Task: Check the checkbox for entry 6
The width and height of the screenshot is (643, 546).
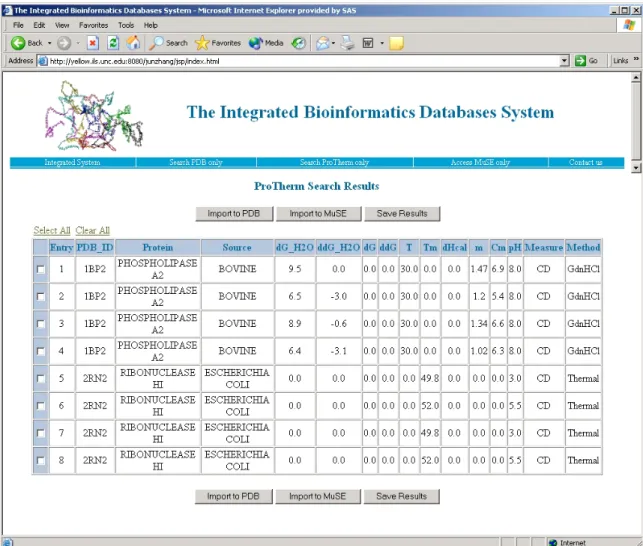Action: [x=41, y=406]
